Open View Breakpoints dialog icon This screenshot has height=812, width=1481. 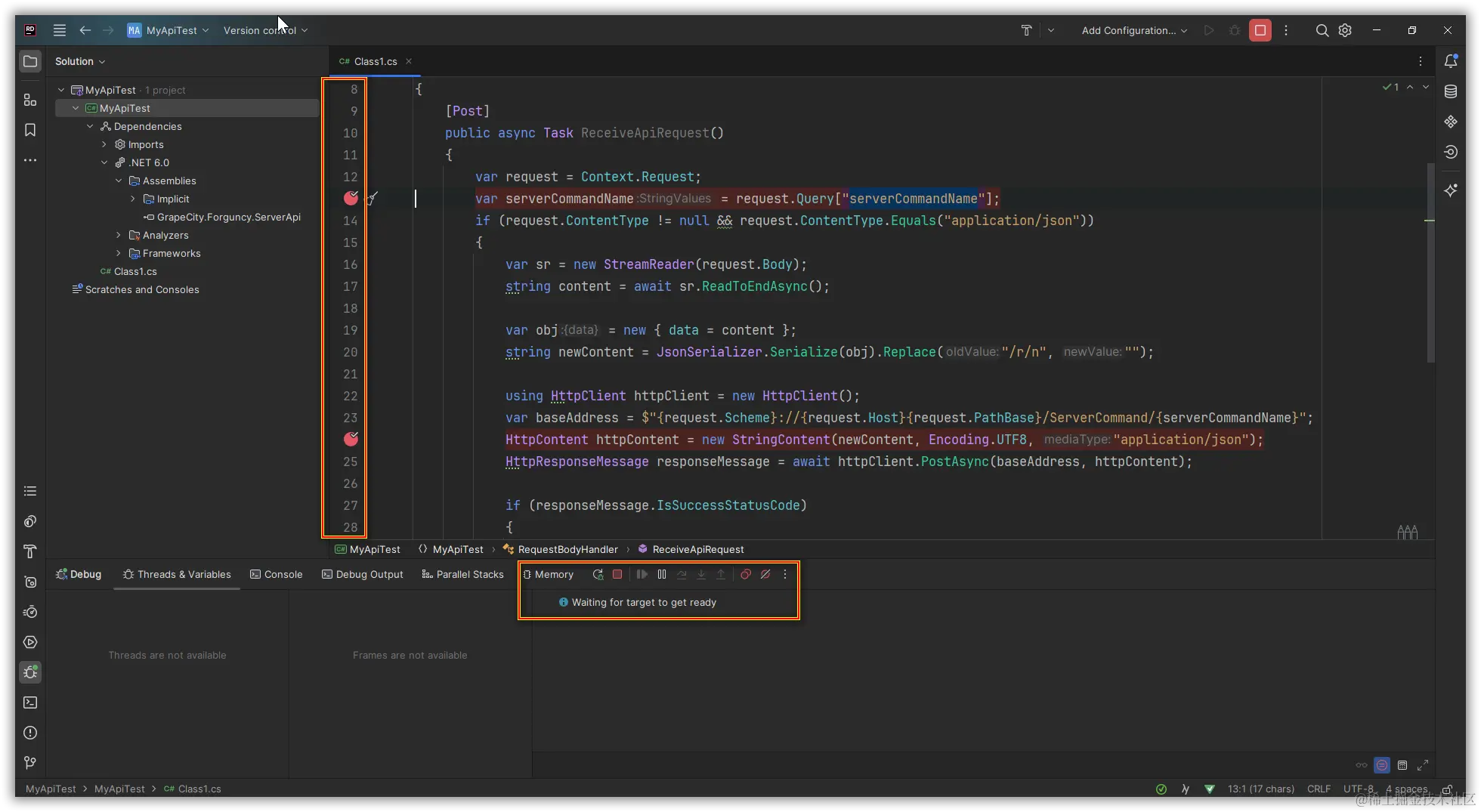(746, 575)
